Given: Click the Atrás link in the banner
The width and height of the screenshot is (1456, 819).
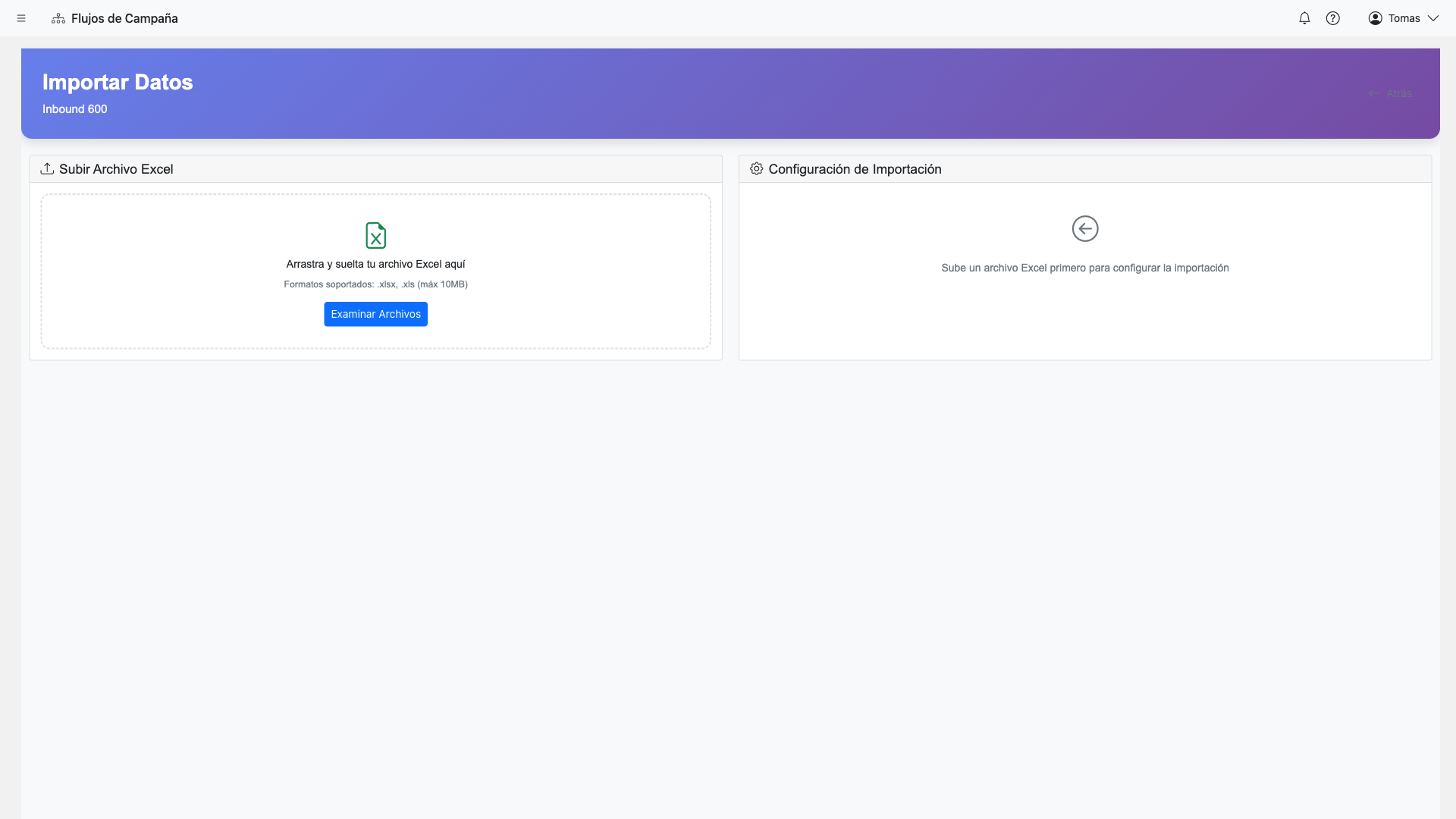Looking at the screenshot, I should (x=1392, y=93).
